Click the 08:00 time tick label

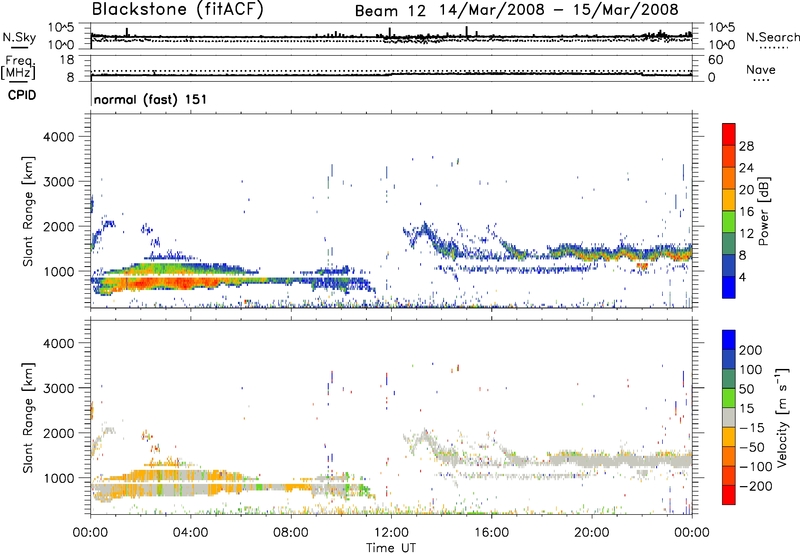[x=291, y=533]
